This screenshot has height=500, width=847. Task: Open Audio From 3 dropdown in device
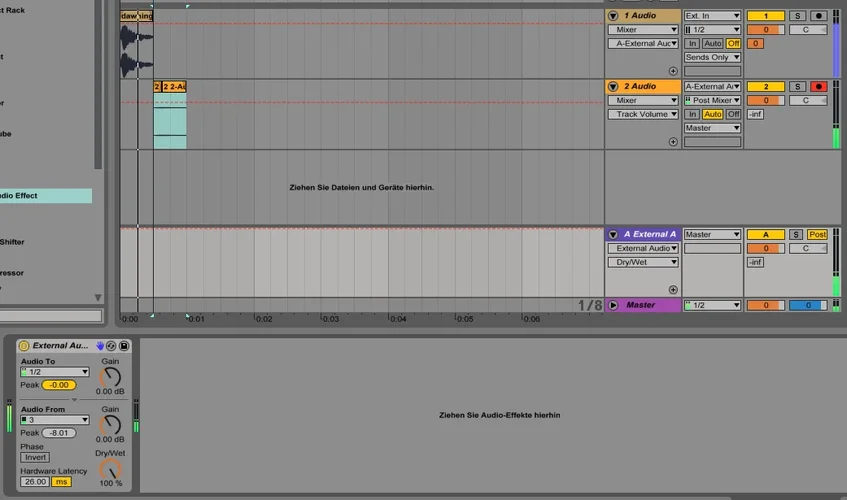(x=55, y=420)
